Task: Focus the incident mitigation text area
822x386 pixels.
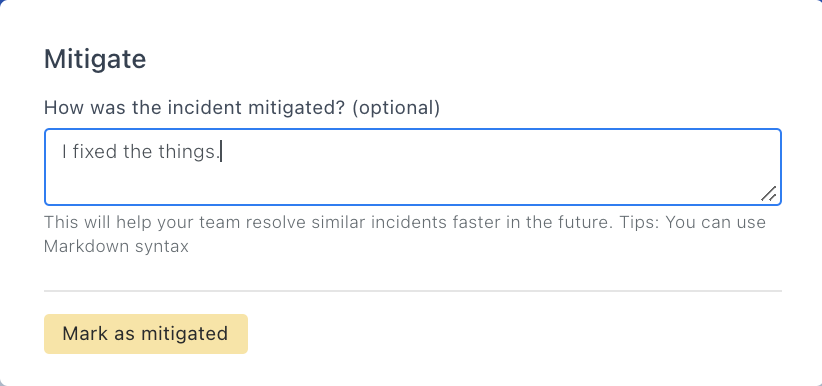Action: pyautogui.click(x=413, y=167)
